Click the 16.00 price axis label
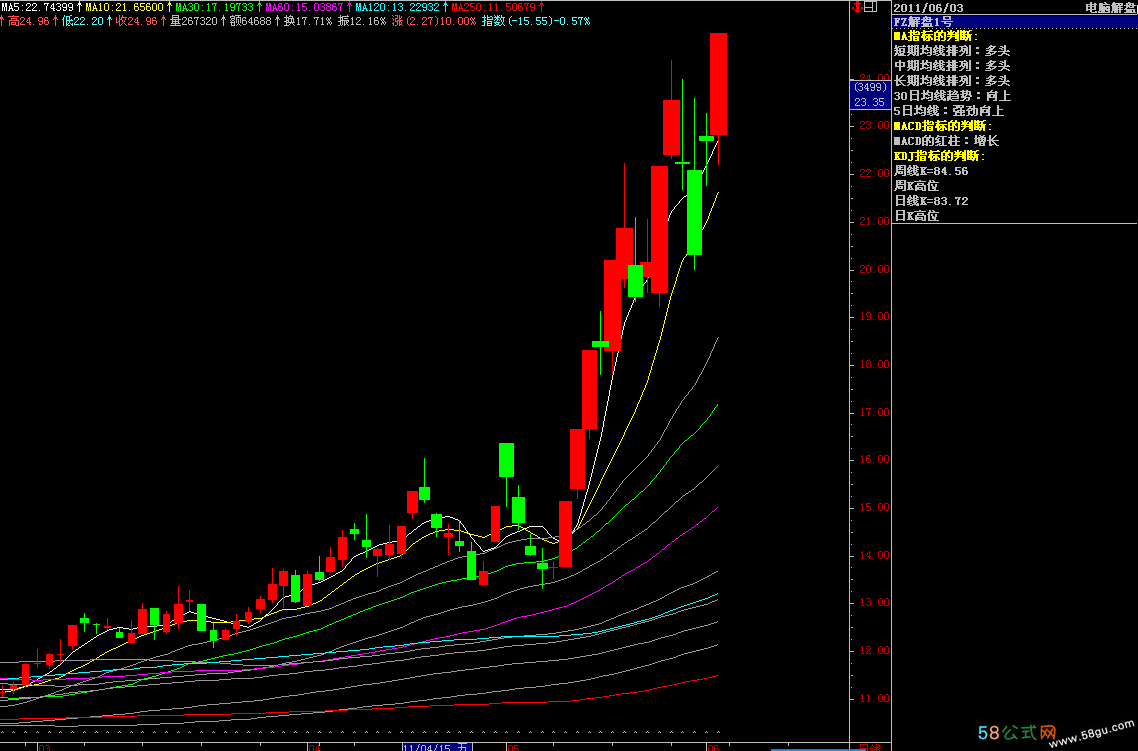 coord(874,459)
